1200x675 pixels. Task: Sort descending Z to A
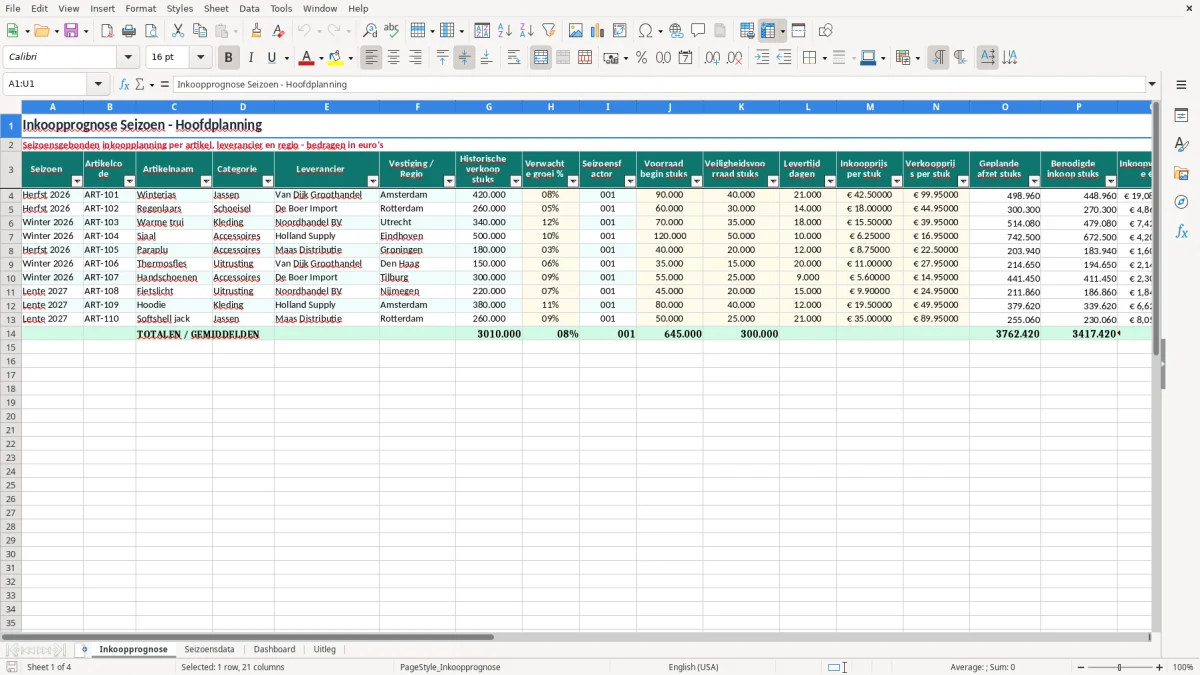pos(527,31)
